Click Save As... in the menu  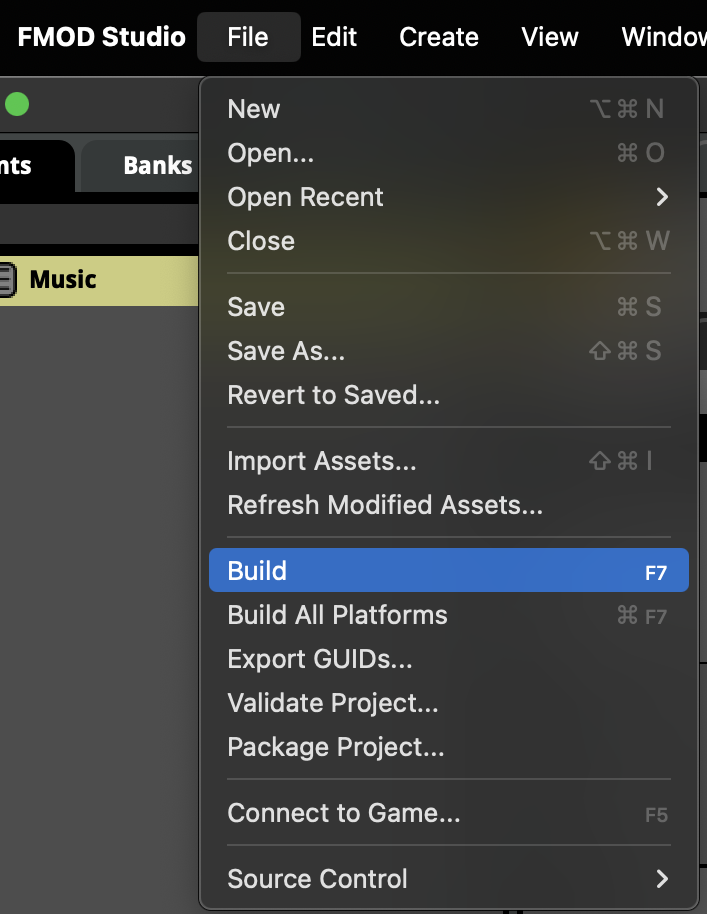pos(286,351)
